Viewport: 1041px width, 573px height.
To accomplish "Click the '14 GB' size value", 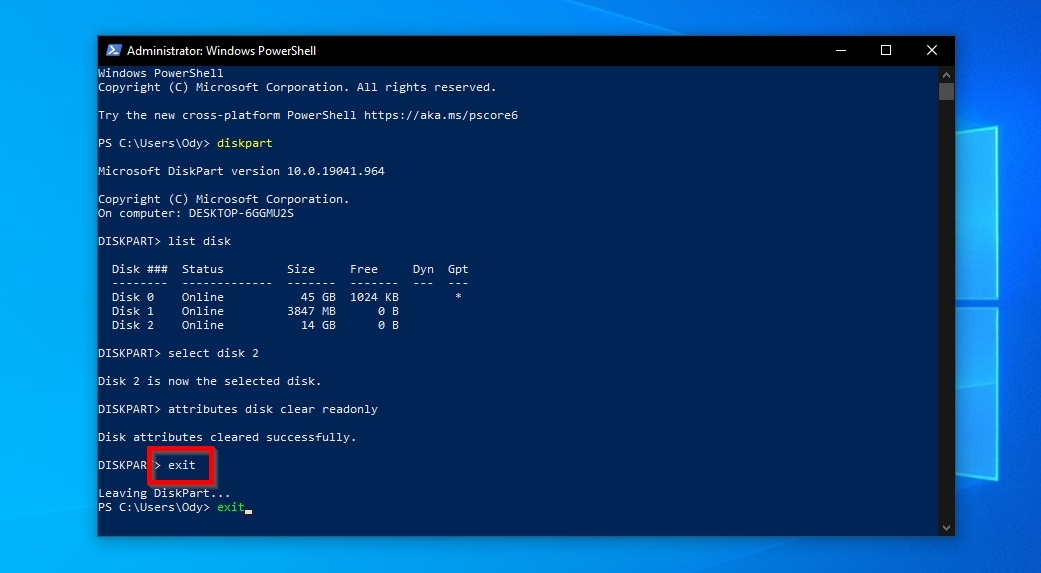I will tap(318, 325).
